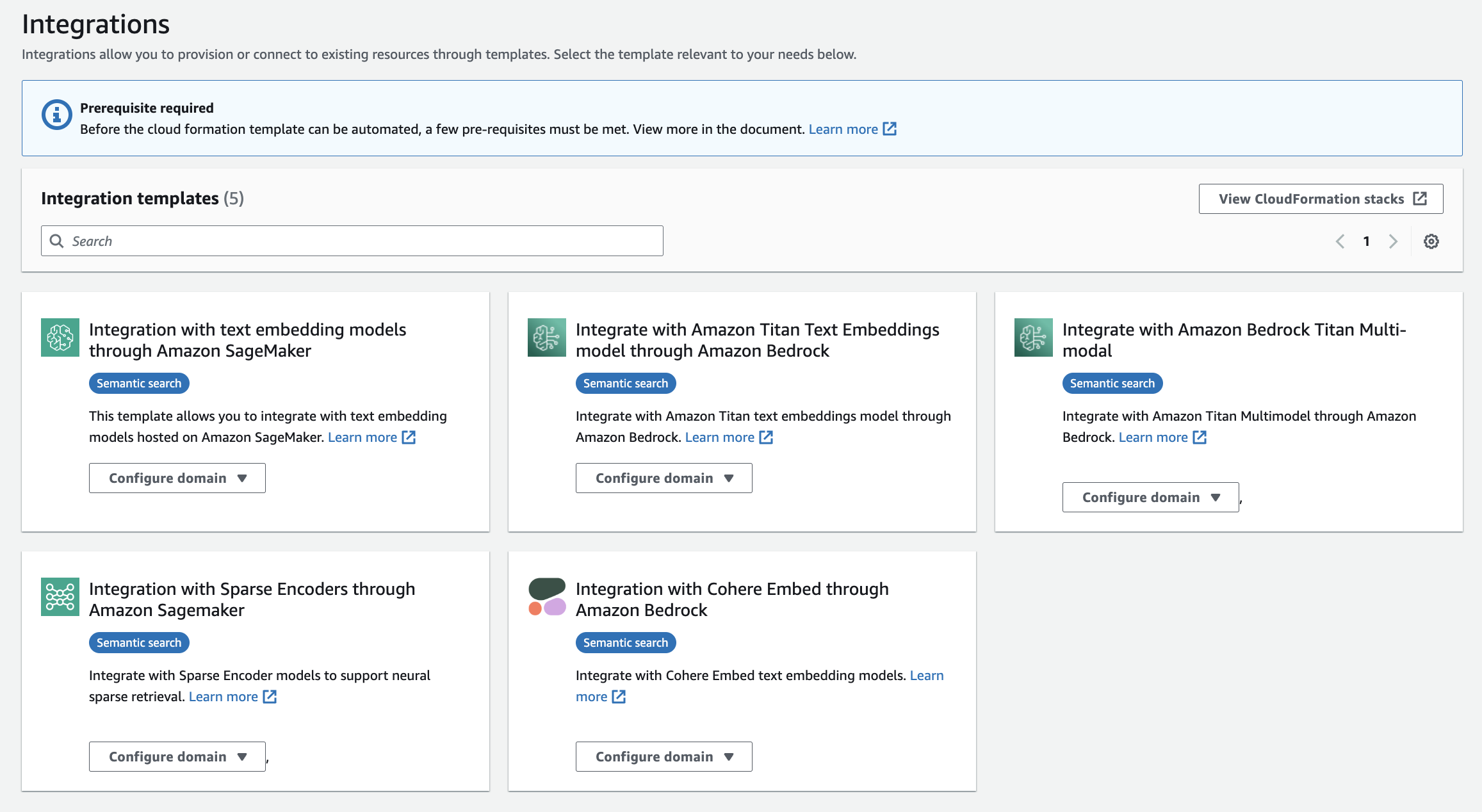Open Learn more link in Sparse Encoders card
1482x812 pixels.
(x=232, y=697)
